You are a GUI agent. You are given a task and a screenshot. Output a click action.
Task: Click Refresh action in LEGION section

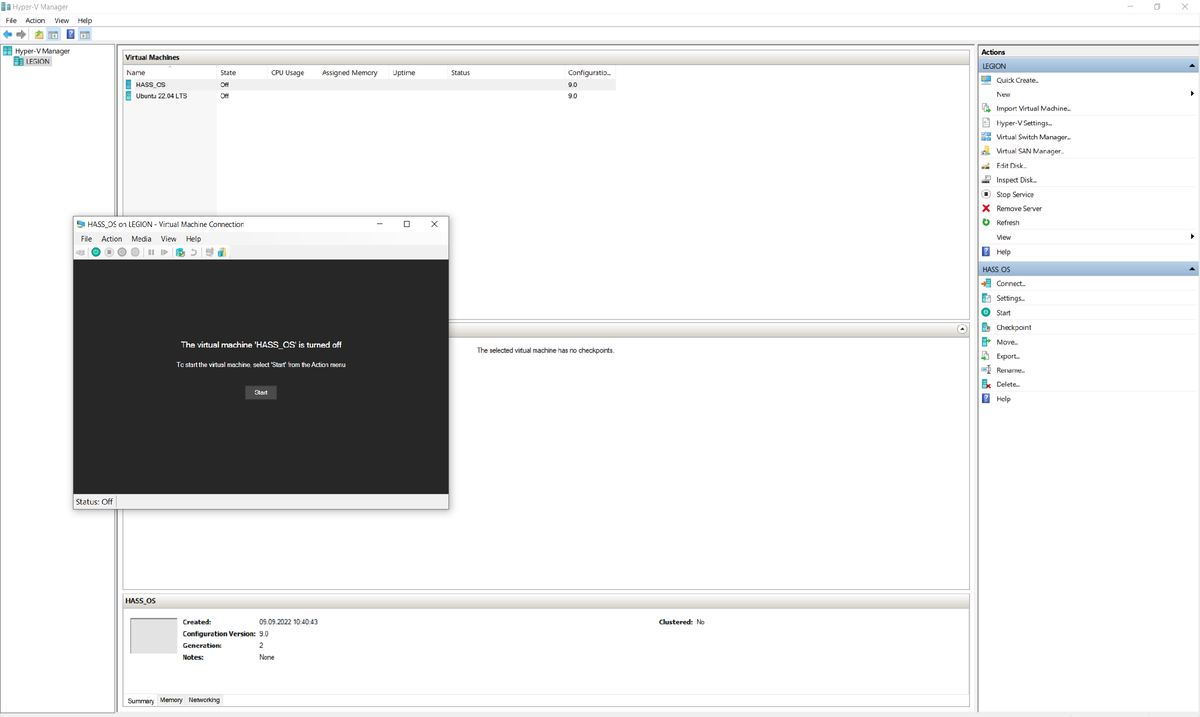(x=1008, y=223)
